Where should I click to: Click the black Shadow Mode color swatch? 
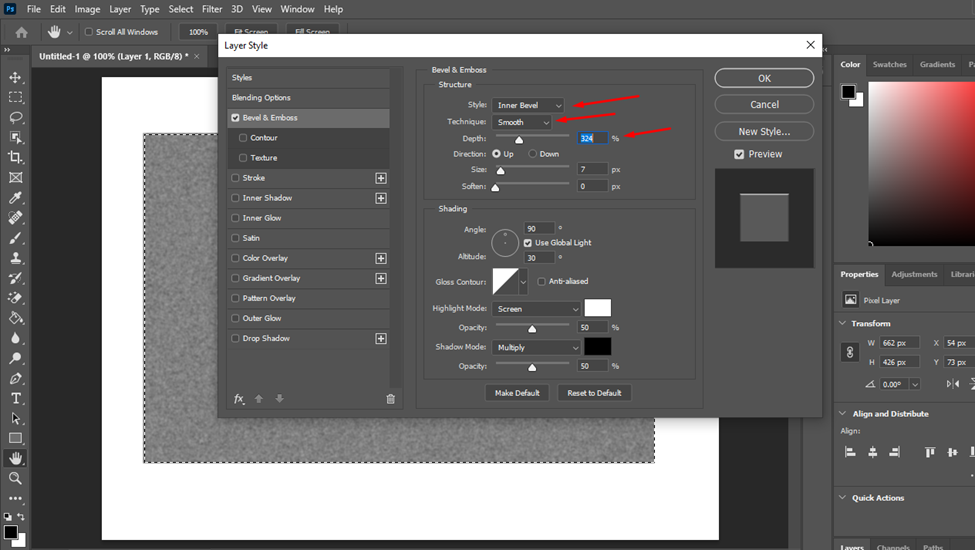tap(598, 347)
